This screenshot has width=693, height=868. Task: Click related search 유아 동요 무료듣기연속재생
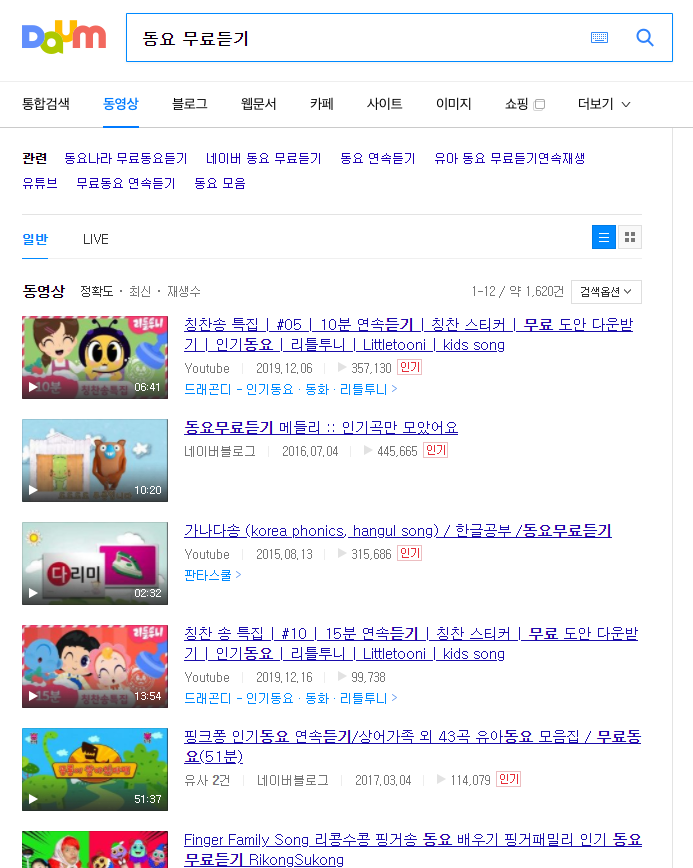pos(510,158)
